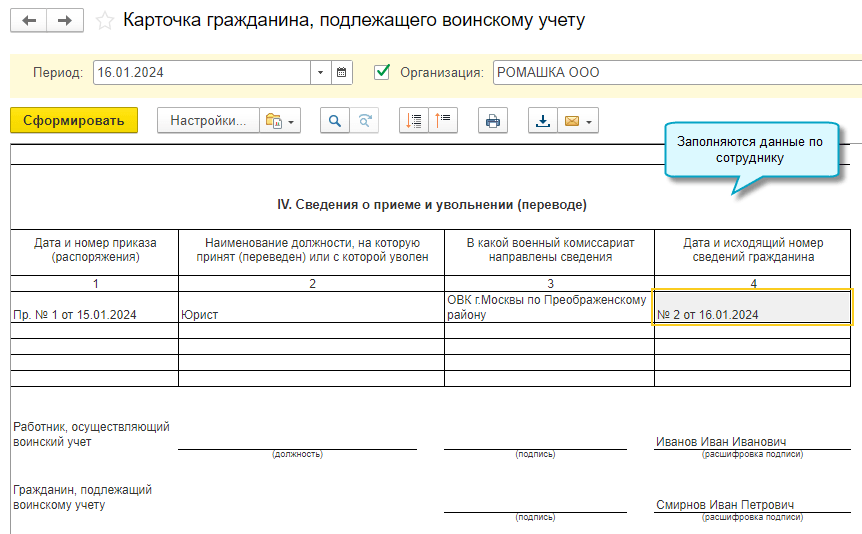The image size is (862, 534).
Task: Save the report using the download icon
Action: click(543, 121)
